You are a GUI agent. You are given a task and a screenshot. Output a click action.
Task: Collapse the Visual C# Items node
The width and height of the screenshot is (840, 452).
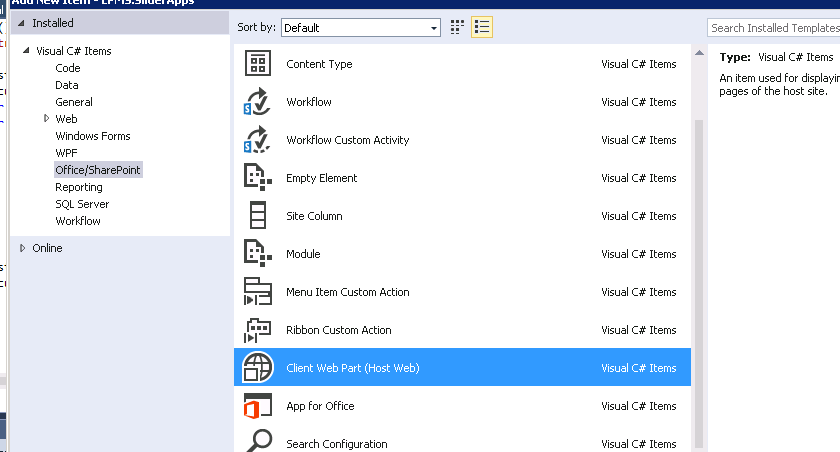tap(26, 50)
